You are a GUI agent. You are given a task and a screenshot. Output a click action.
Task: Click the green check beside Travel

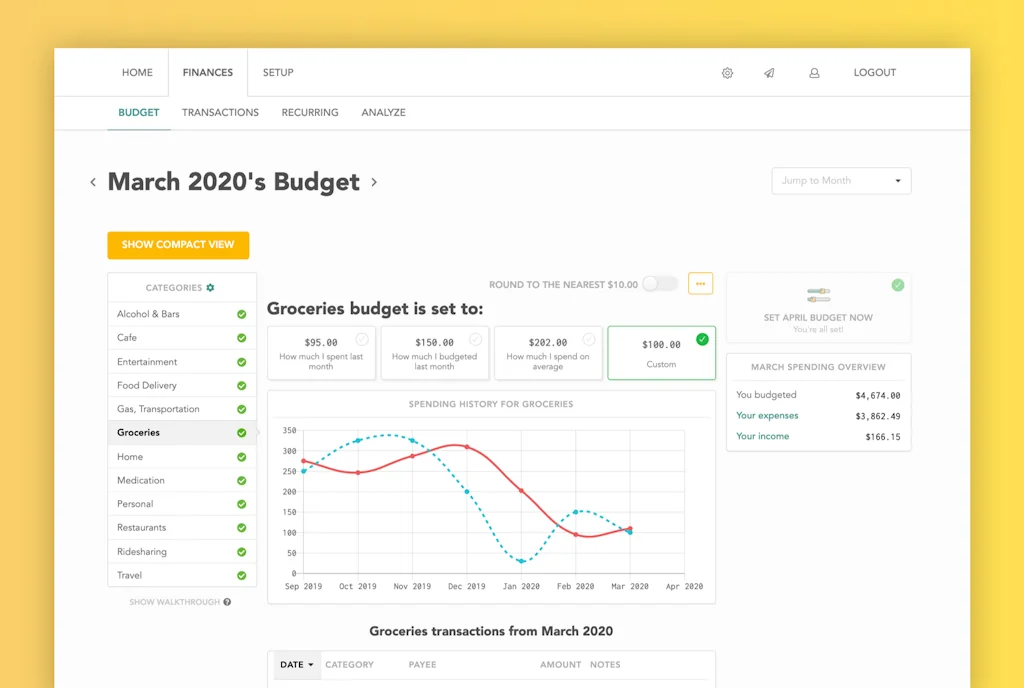(242, 575)
